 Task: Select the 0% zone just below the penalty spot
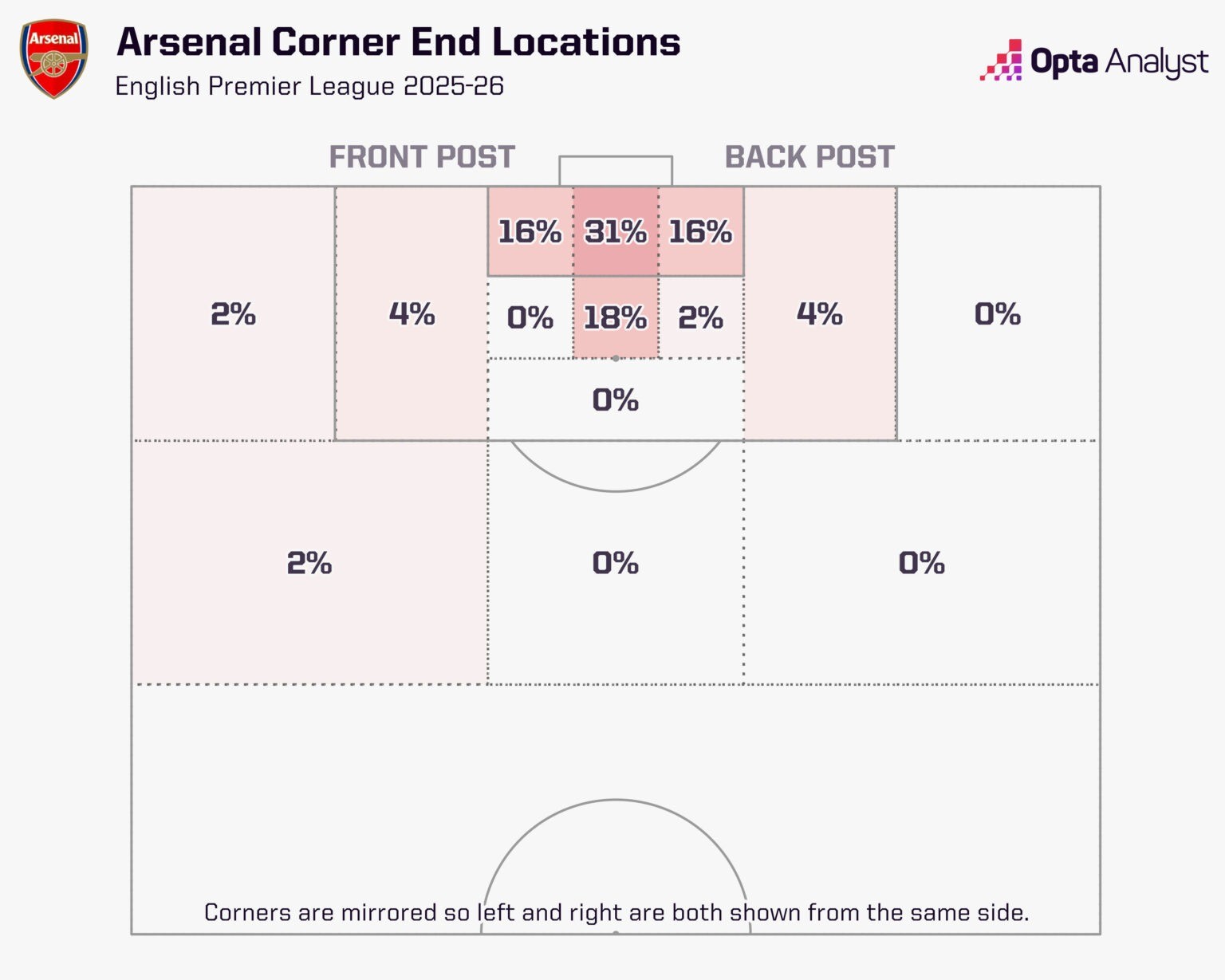point(616,399)
